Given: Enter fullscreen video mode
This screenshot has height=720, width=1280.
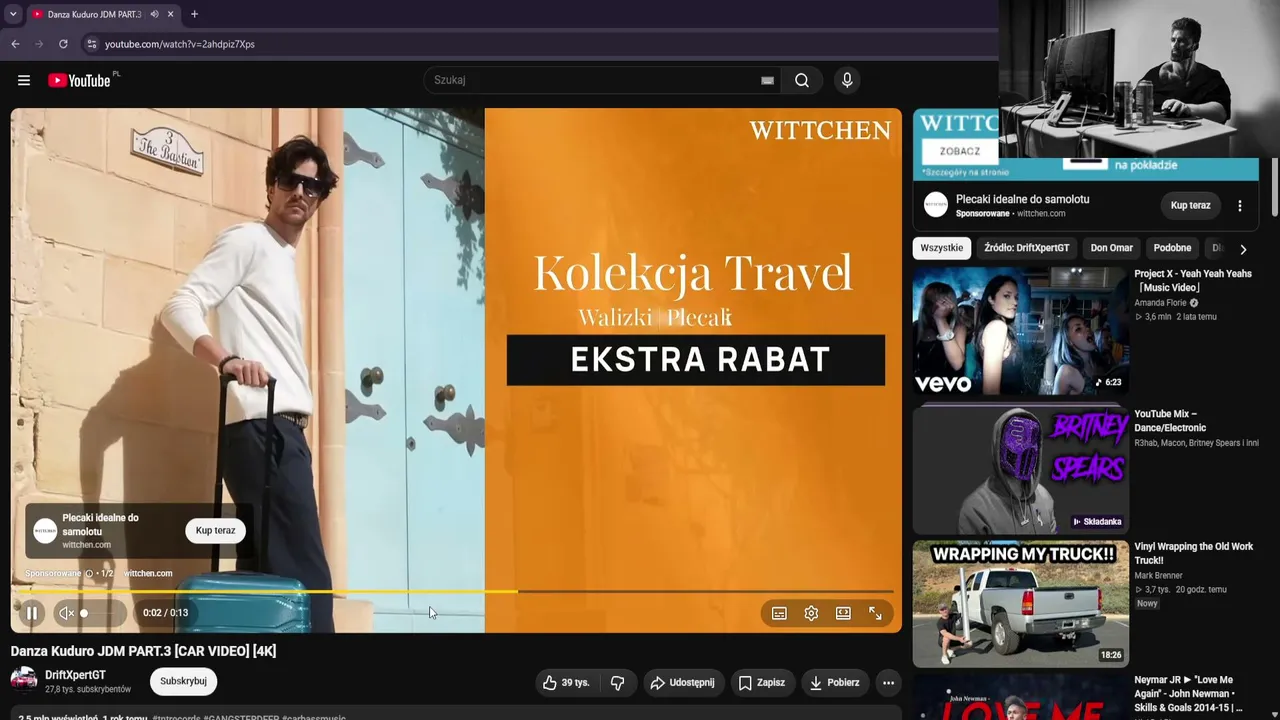Looking at the screenshot, I should pyautogui.click(x=875, y=613).
